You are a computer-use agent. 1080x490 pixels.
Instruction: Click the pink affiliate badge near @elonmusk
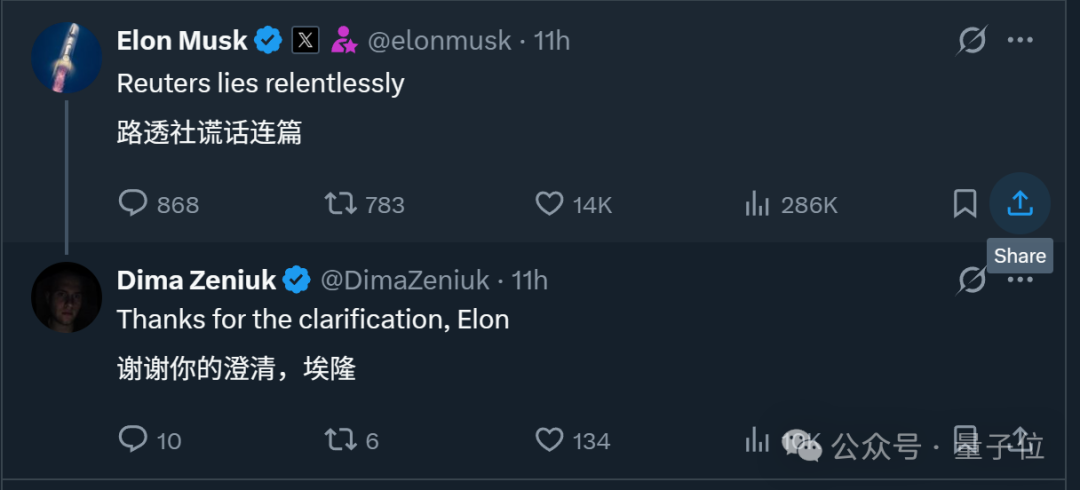343,41
